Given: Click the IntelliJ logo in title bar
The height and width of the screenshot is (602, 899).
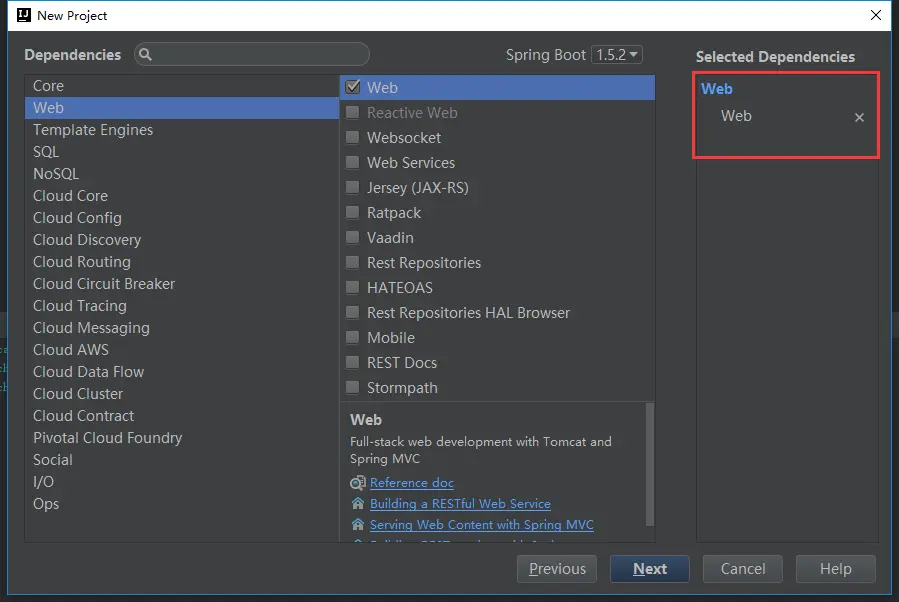Looking at the screenshot, I should [24, 15].
